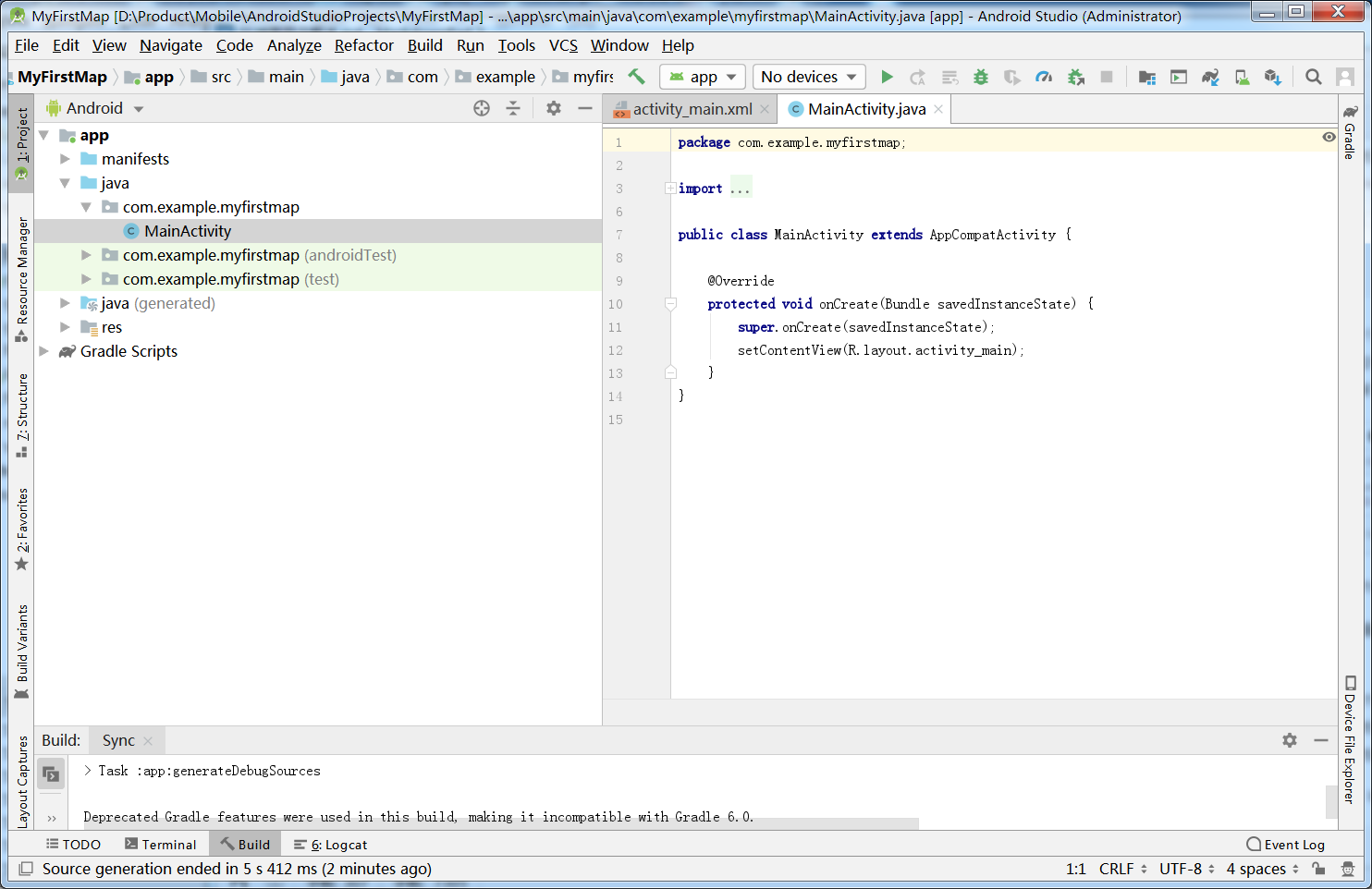Click Collapse All icon in Project panel
The width and height of the screenshot is (1372, 889).
tap(513, 108)
